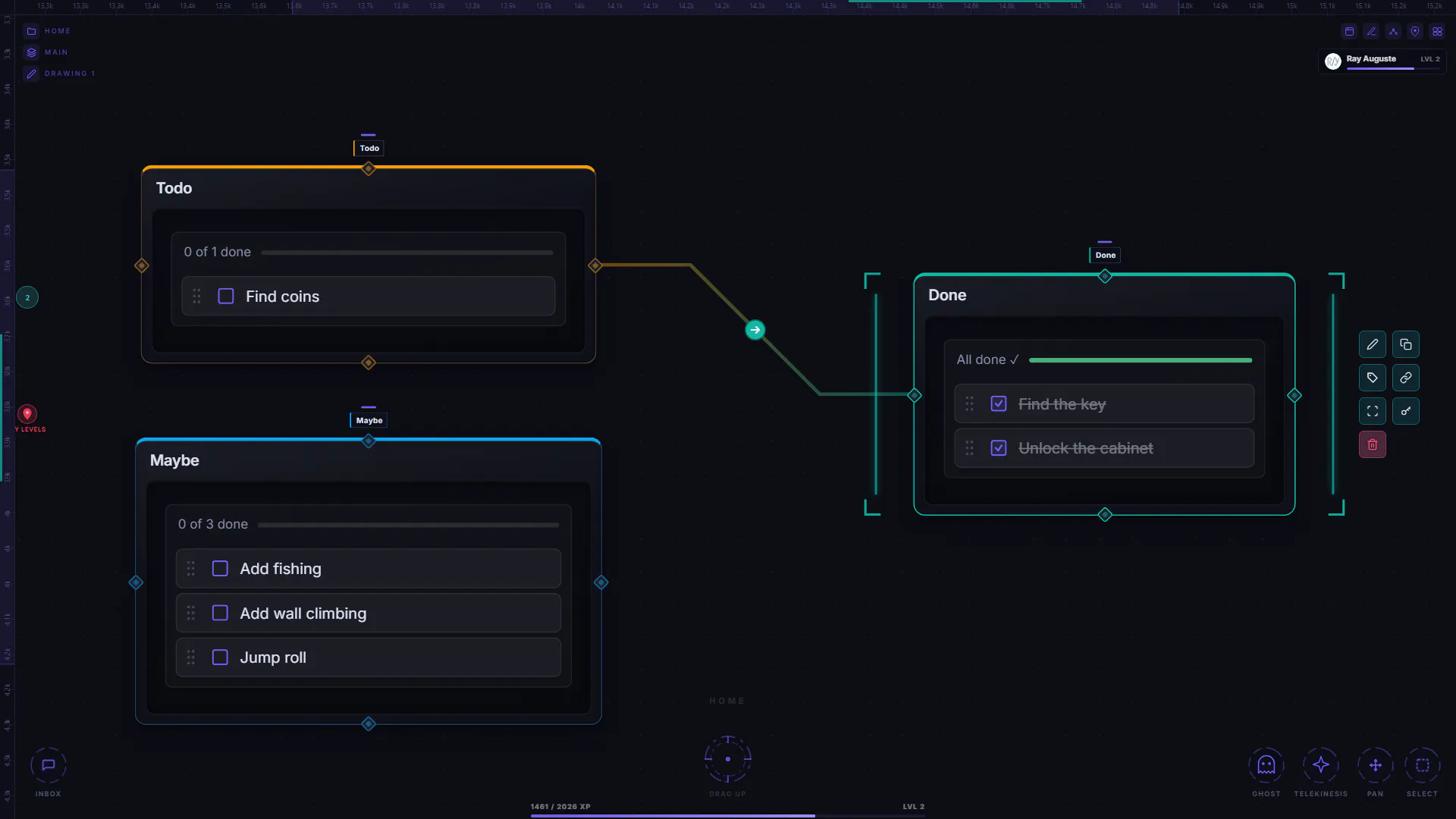This screenshot has width=1456, height=819.
Task: Activate the Telekinesis tool
Action: point(1321,765)
